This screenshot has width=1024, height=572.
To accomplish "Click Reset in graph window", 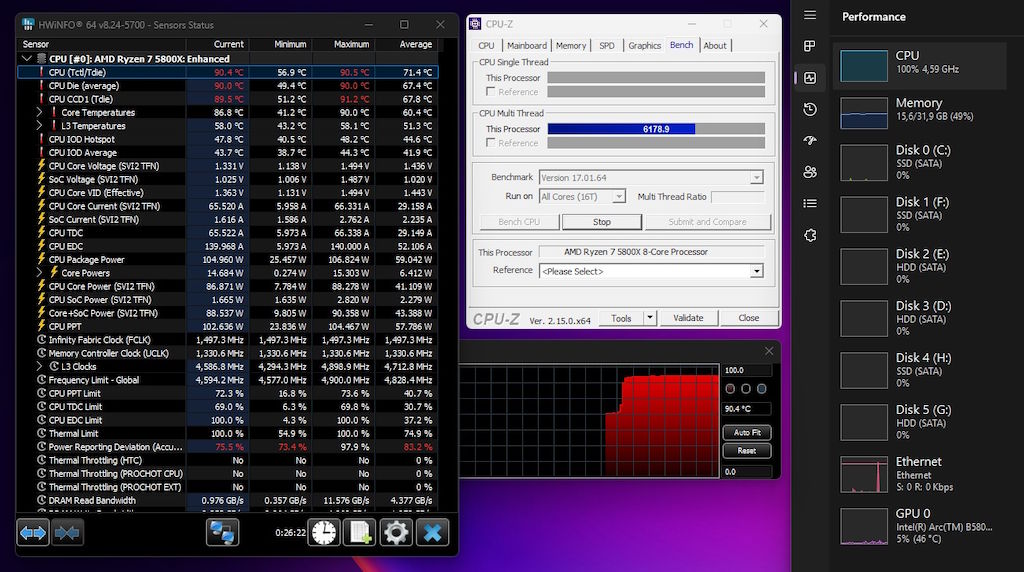I will tap(746, 451).
